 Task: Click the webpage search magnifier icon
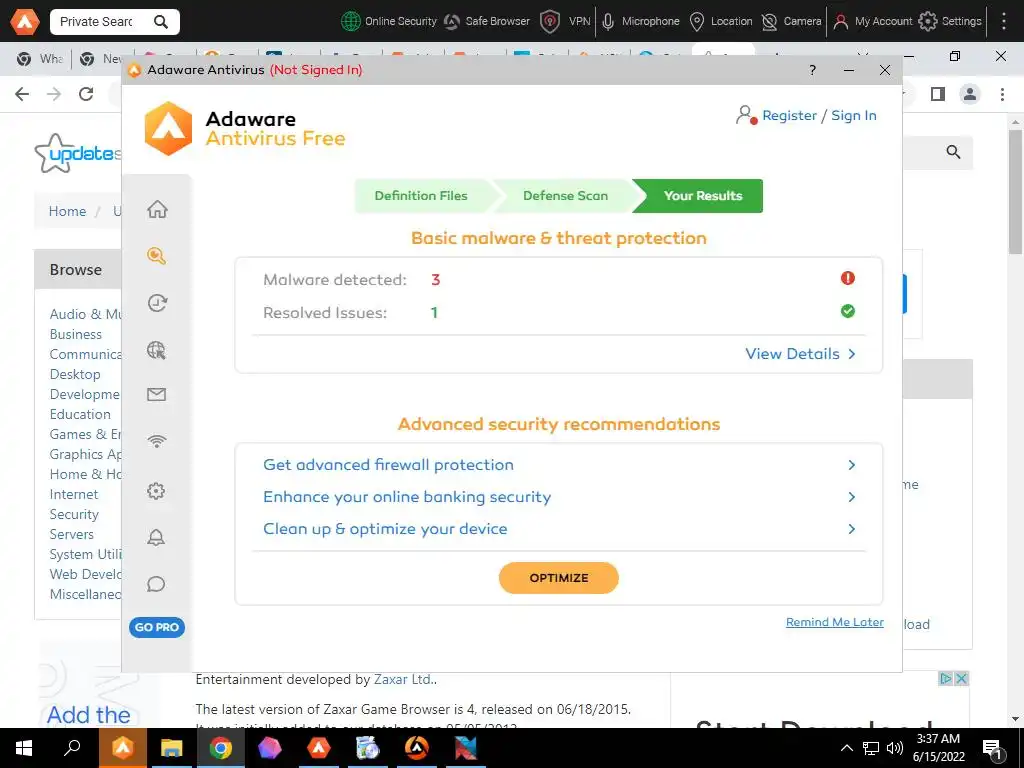(x=953, y=152)
